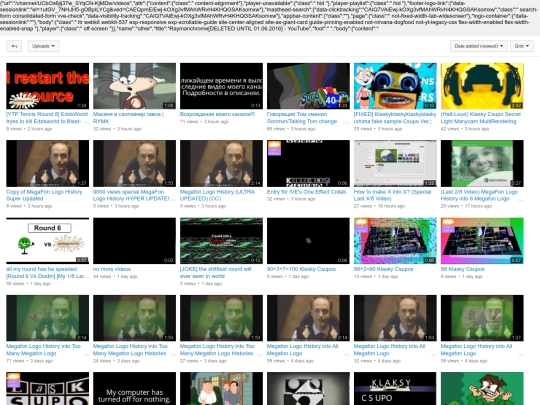Open thumbnail above '88+2=90 Klasky Csupos'
540x405 pixels.
(395, 240)
